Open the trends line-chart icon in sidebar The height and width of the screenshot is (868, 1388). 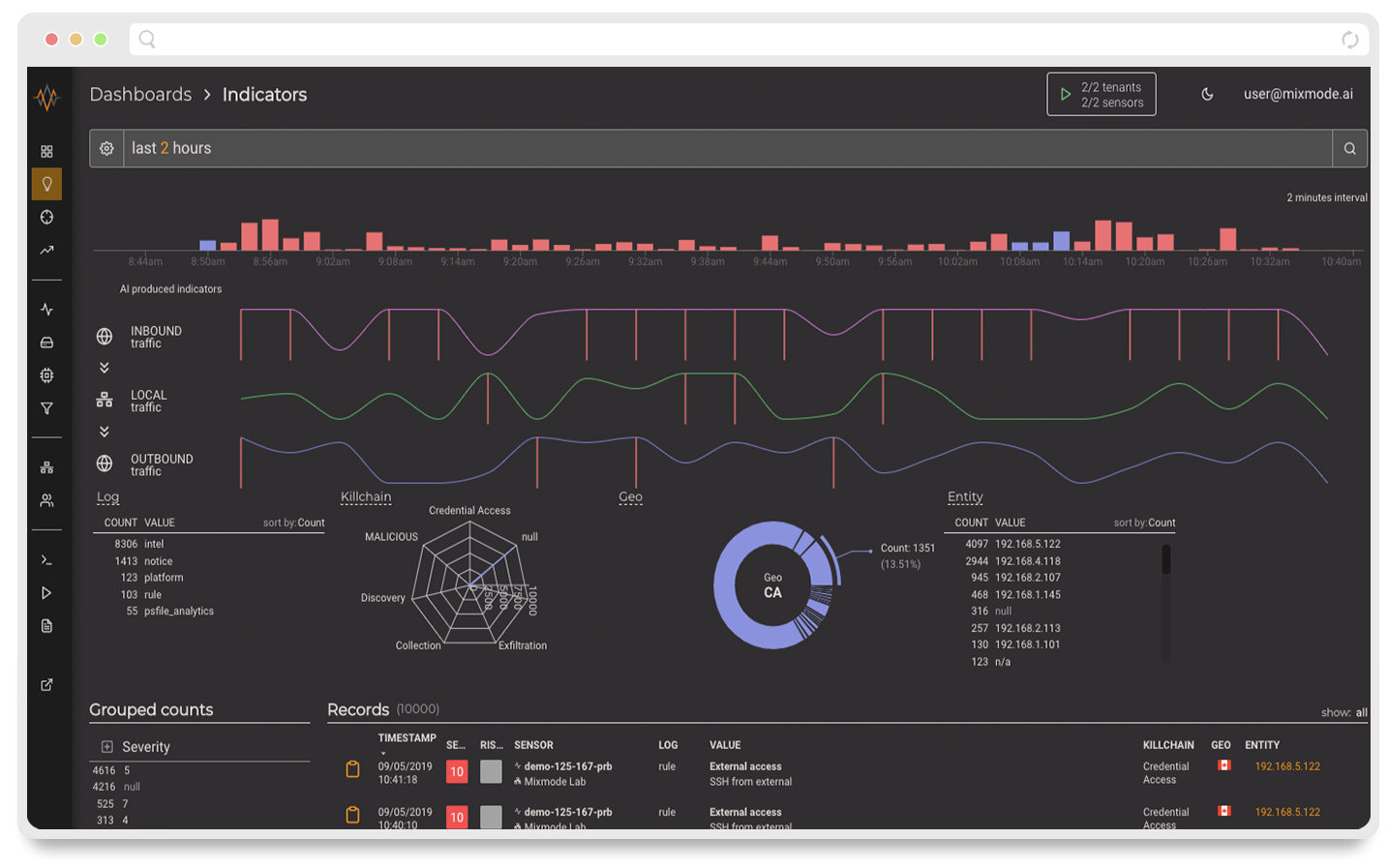coord(46,250)
